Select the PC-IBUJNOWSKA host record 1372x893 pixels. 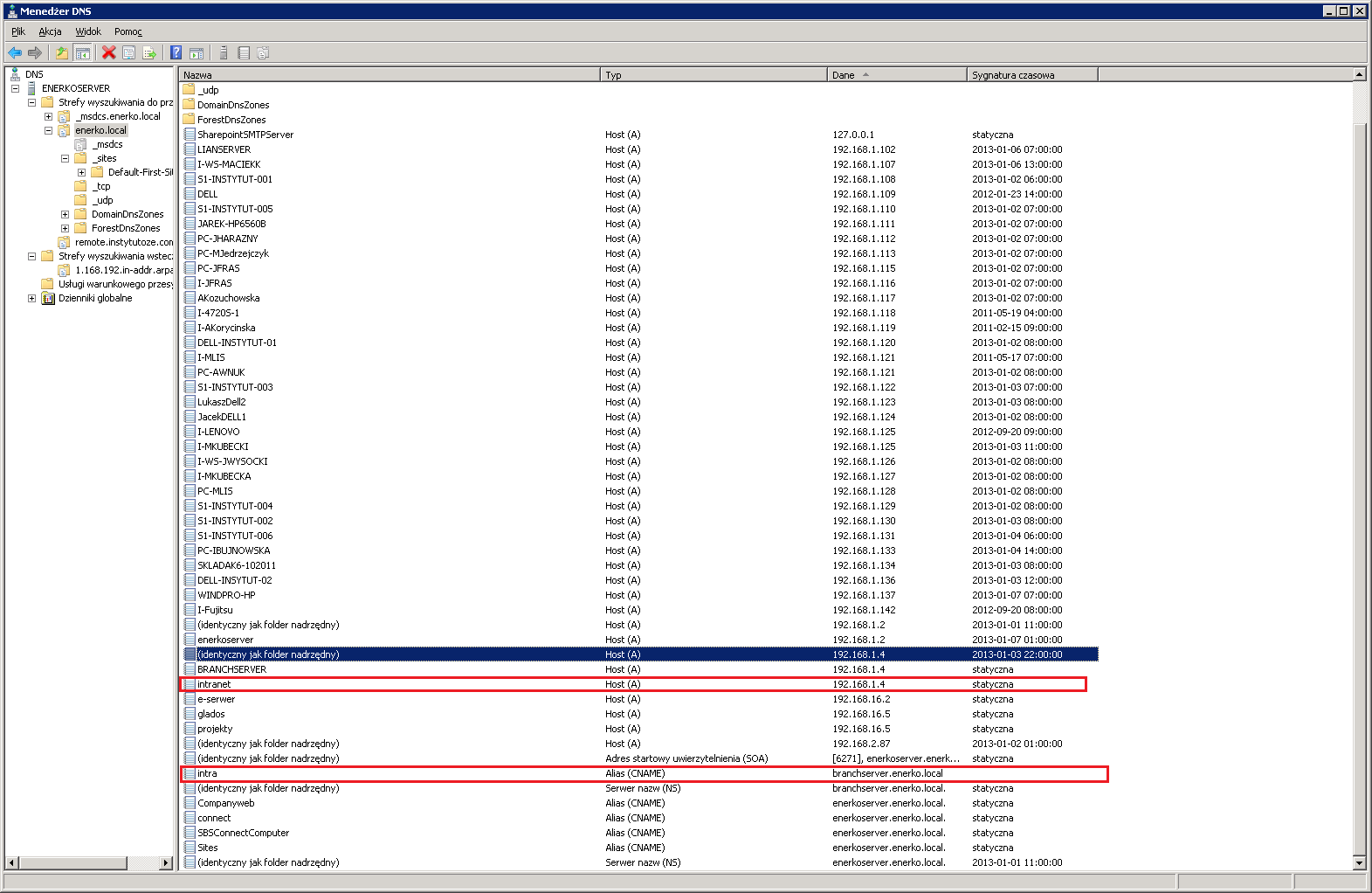coord(639,550)
